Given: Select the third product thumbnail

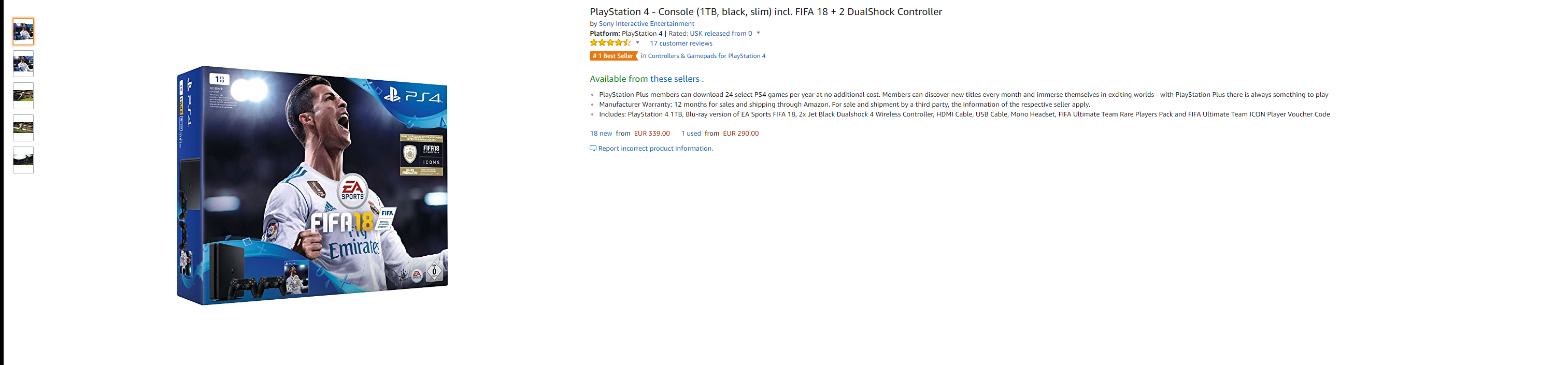Looking at the screenshot, I should coord(23,96).
